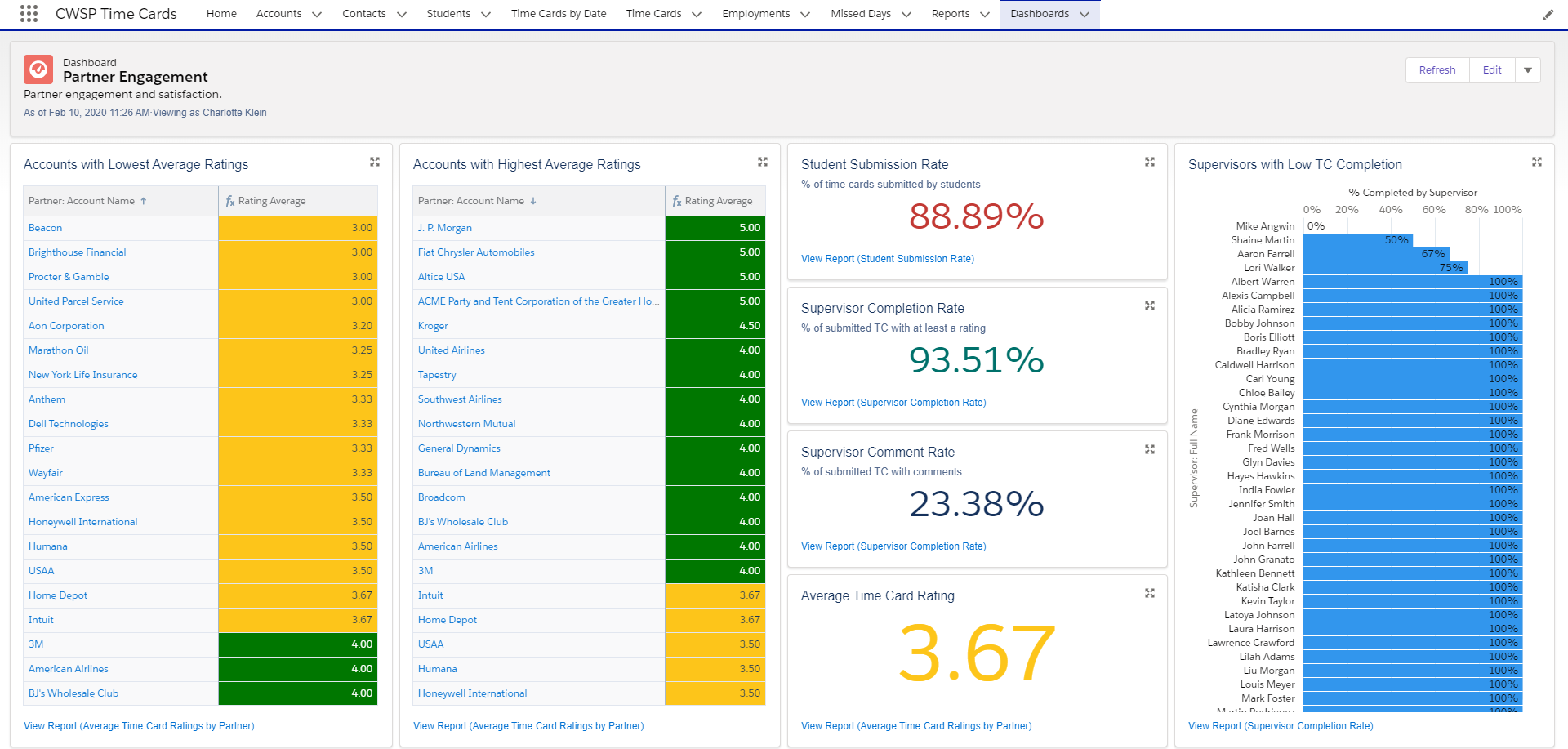Viewport: 1568px width, 749px height.
Task: Open more actions dropdown next to Edit
Action: 1528,70
